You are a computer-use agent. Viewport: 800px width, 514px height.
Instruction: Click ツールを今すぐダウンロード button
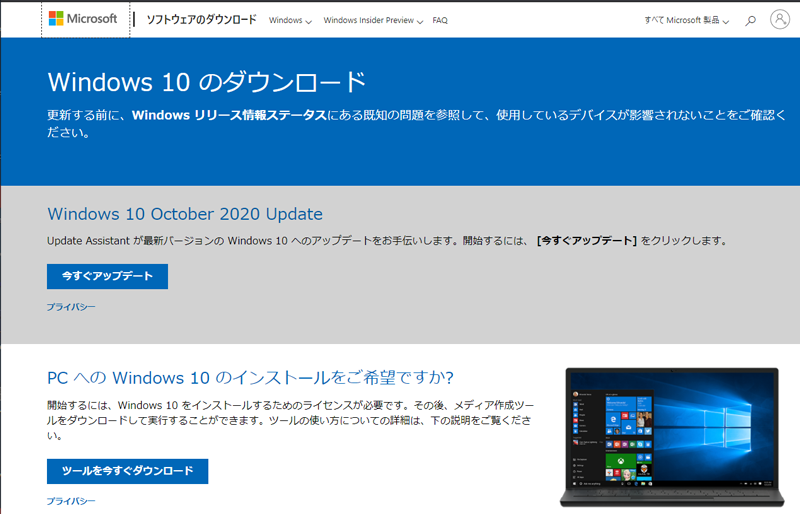[x=128, y=471]
